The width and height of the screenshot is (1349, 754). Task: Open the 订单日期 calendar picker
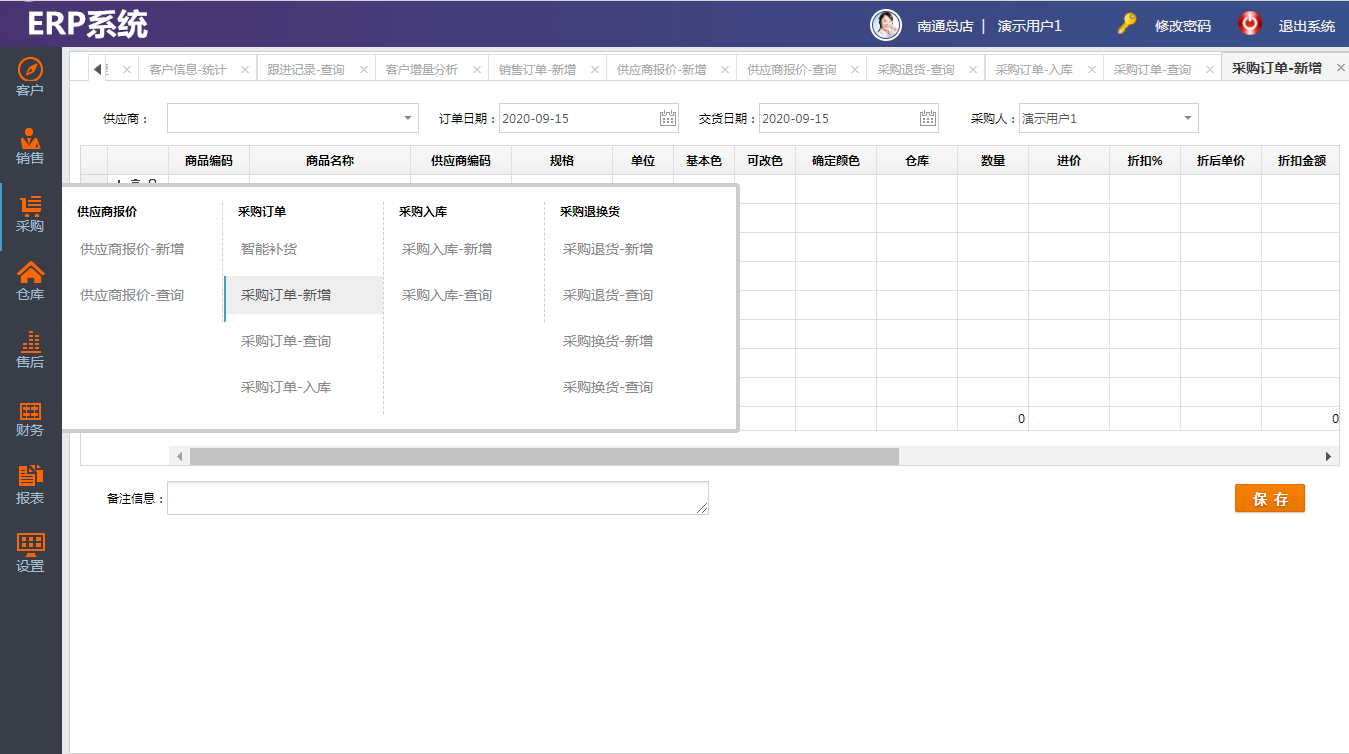tap(668, 119)
